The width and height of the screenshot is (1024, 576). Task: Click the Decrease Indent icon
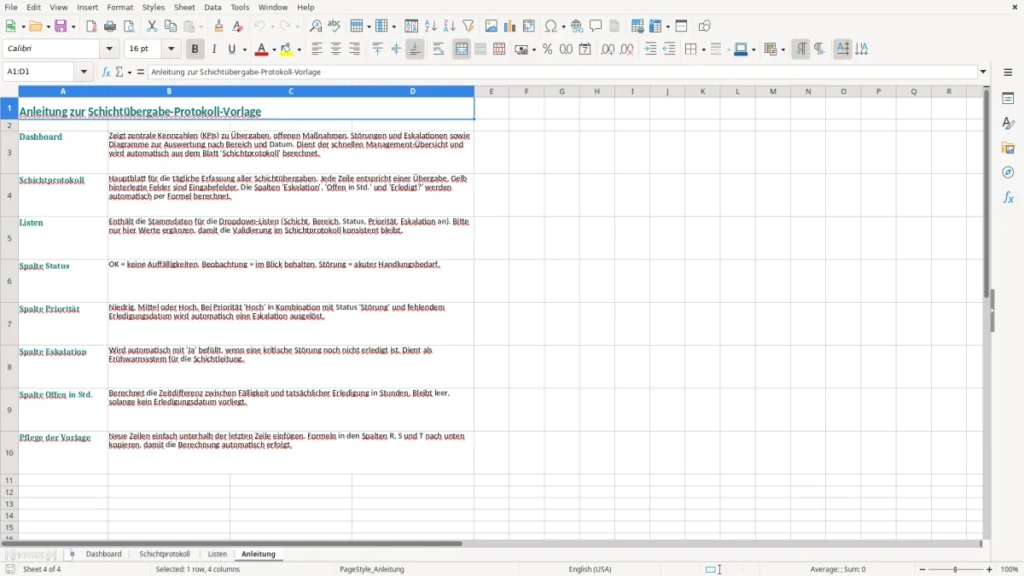(669, 49)
